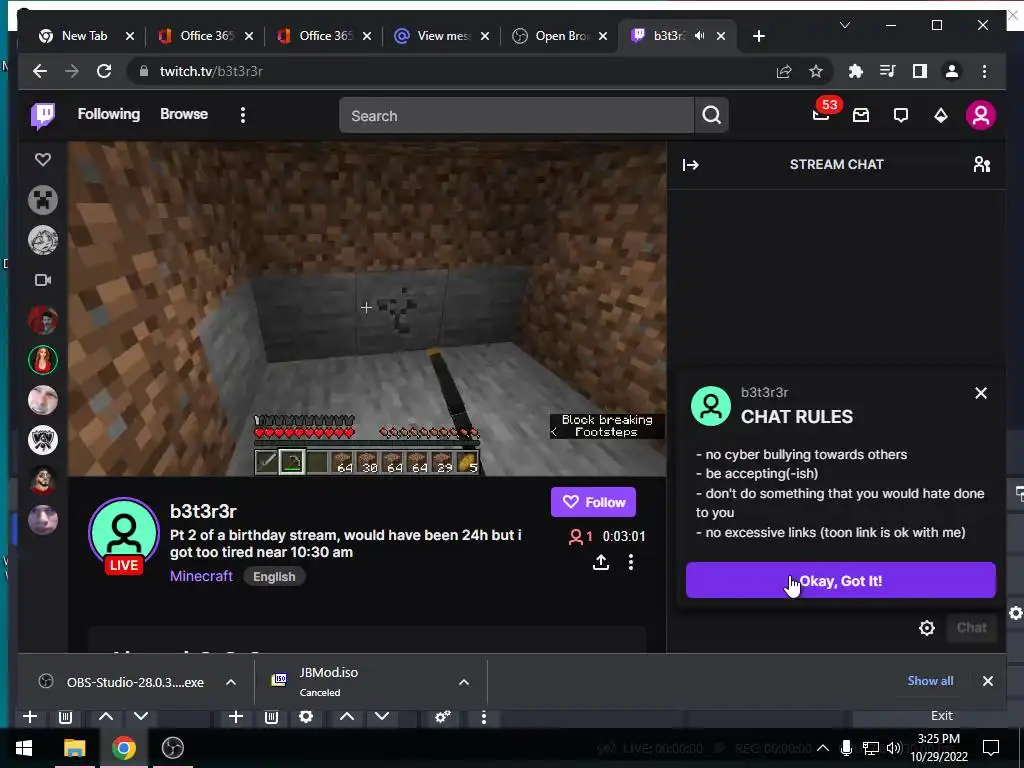This screenshot has height=768, width=1024.
Task: Go back to previous page
Action: tap(40, 71)
